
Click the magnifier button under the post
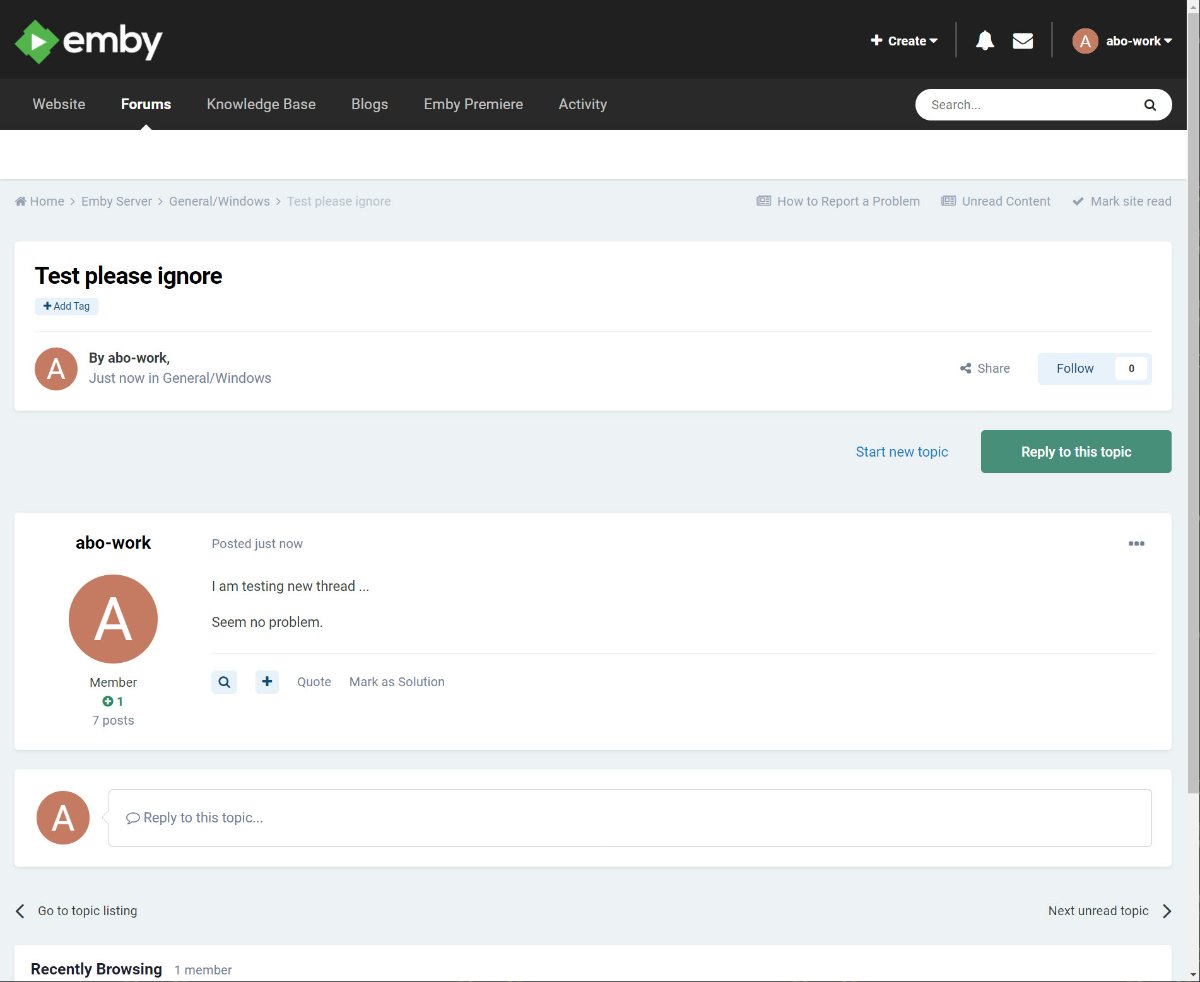click(x=224, y=682)
